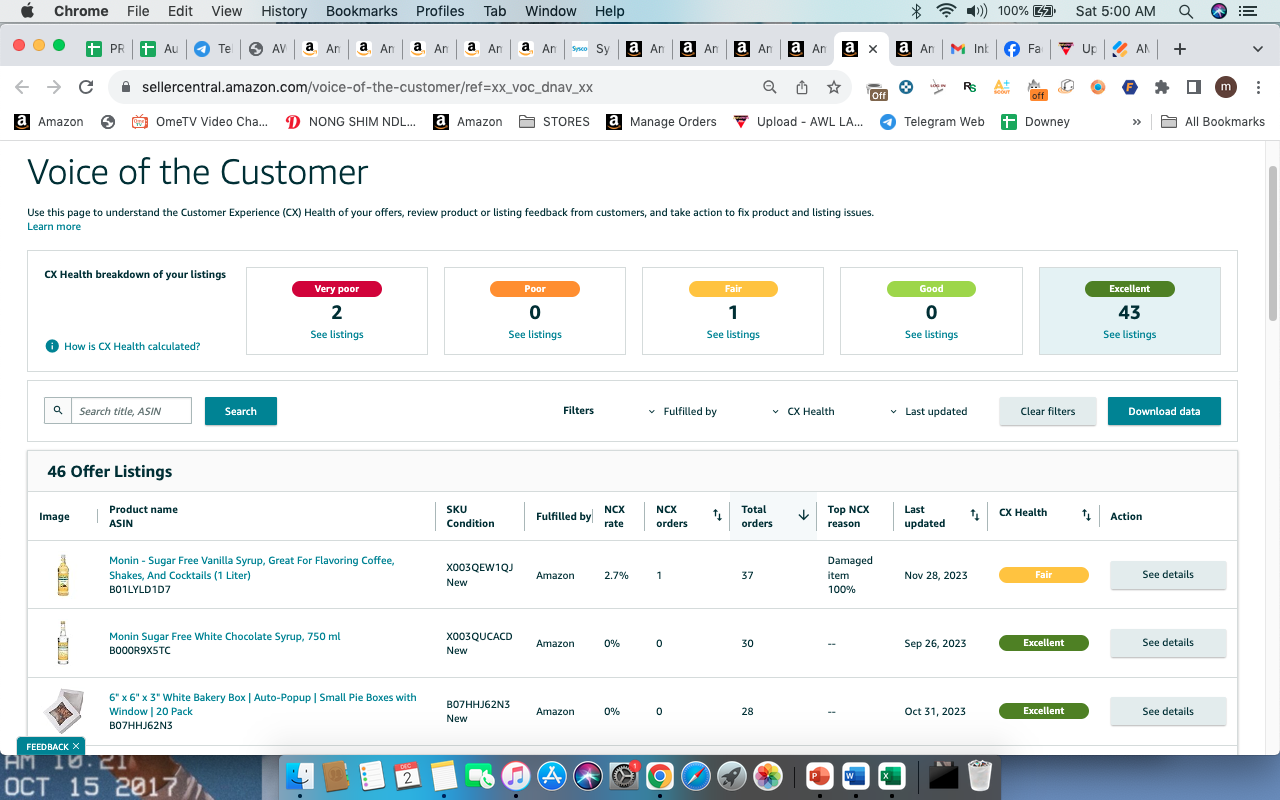See listings under the Very poor card
1280x800 pixels.
pos(337,335)
